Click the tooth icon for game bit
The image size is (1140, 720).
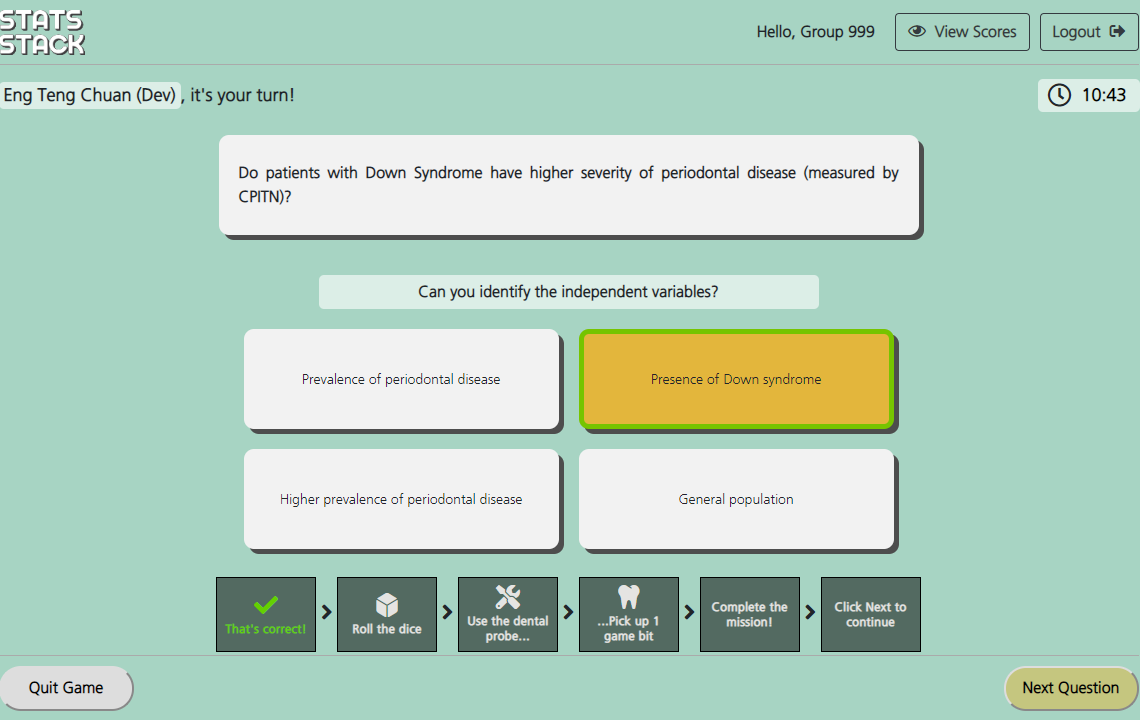pos(629,597)
